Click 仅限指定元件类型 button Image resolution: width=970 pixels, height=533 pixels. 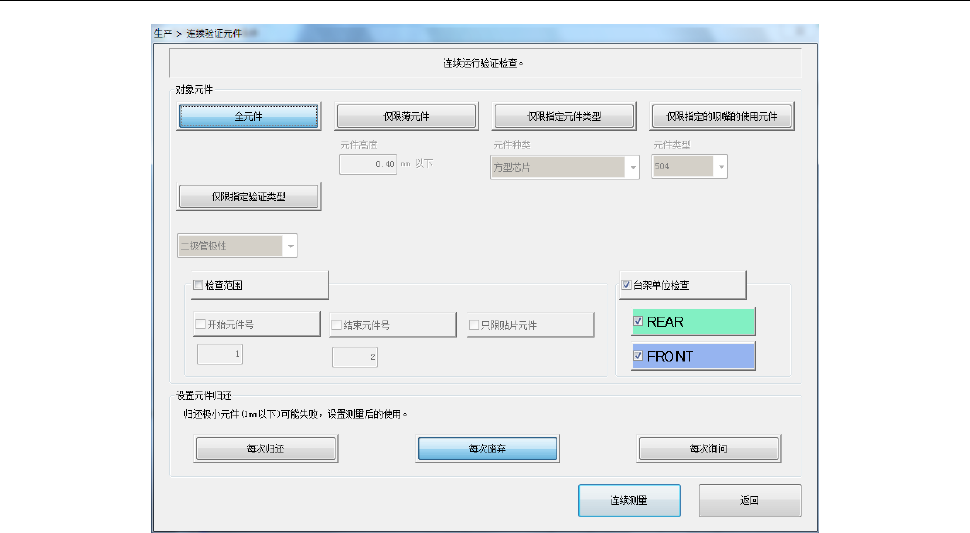tap(564, 116)
